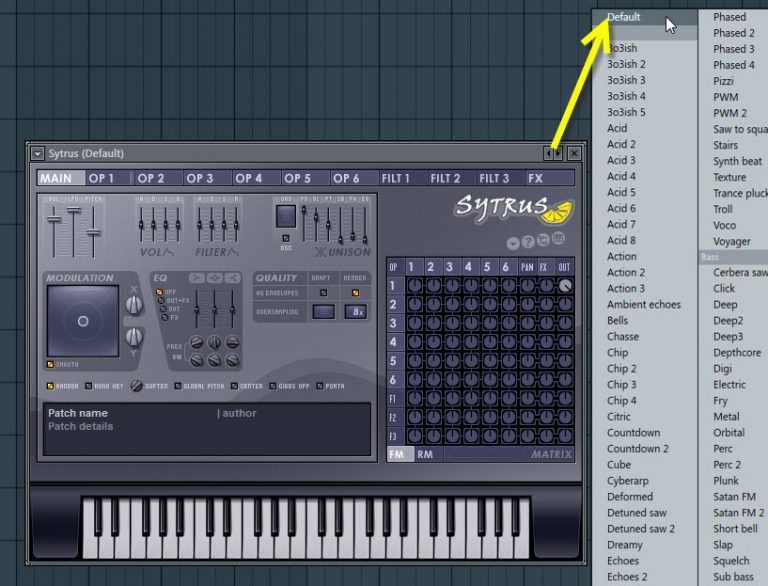The width and height of the screenshot is (768, 586).
Task: Click the first EQ FREQ knob
Action: (x=196, y=342)
